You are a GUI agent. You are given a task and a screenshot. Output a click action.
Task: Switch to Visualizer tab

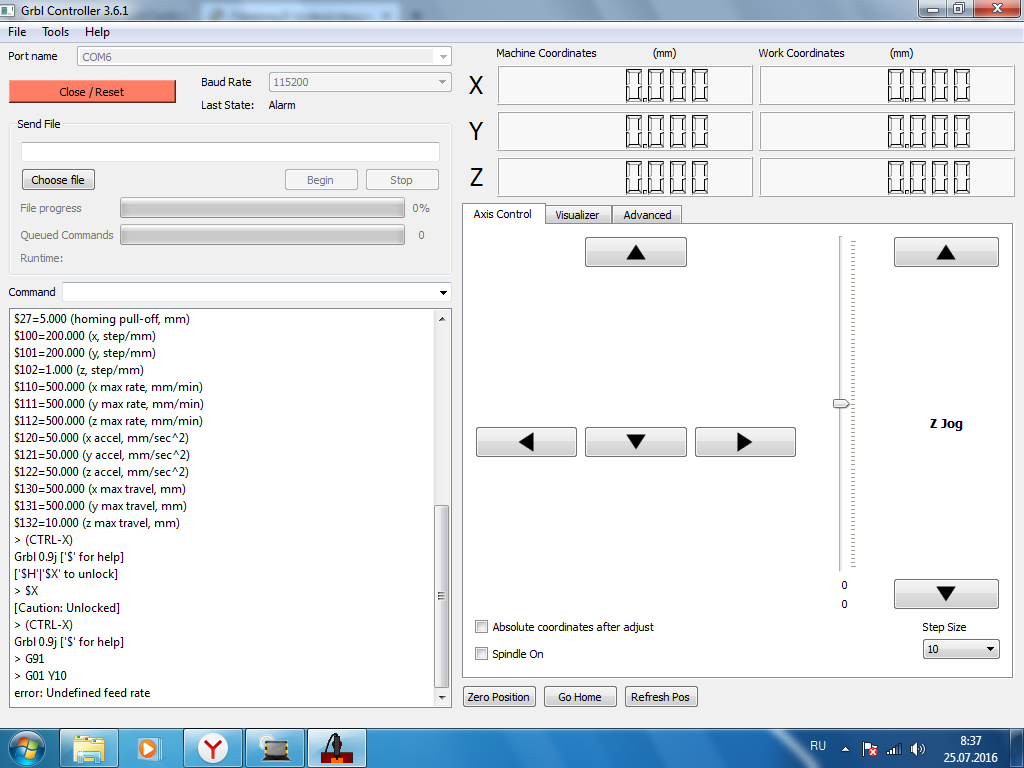click(577, 215)
